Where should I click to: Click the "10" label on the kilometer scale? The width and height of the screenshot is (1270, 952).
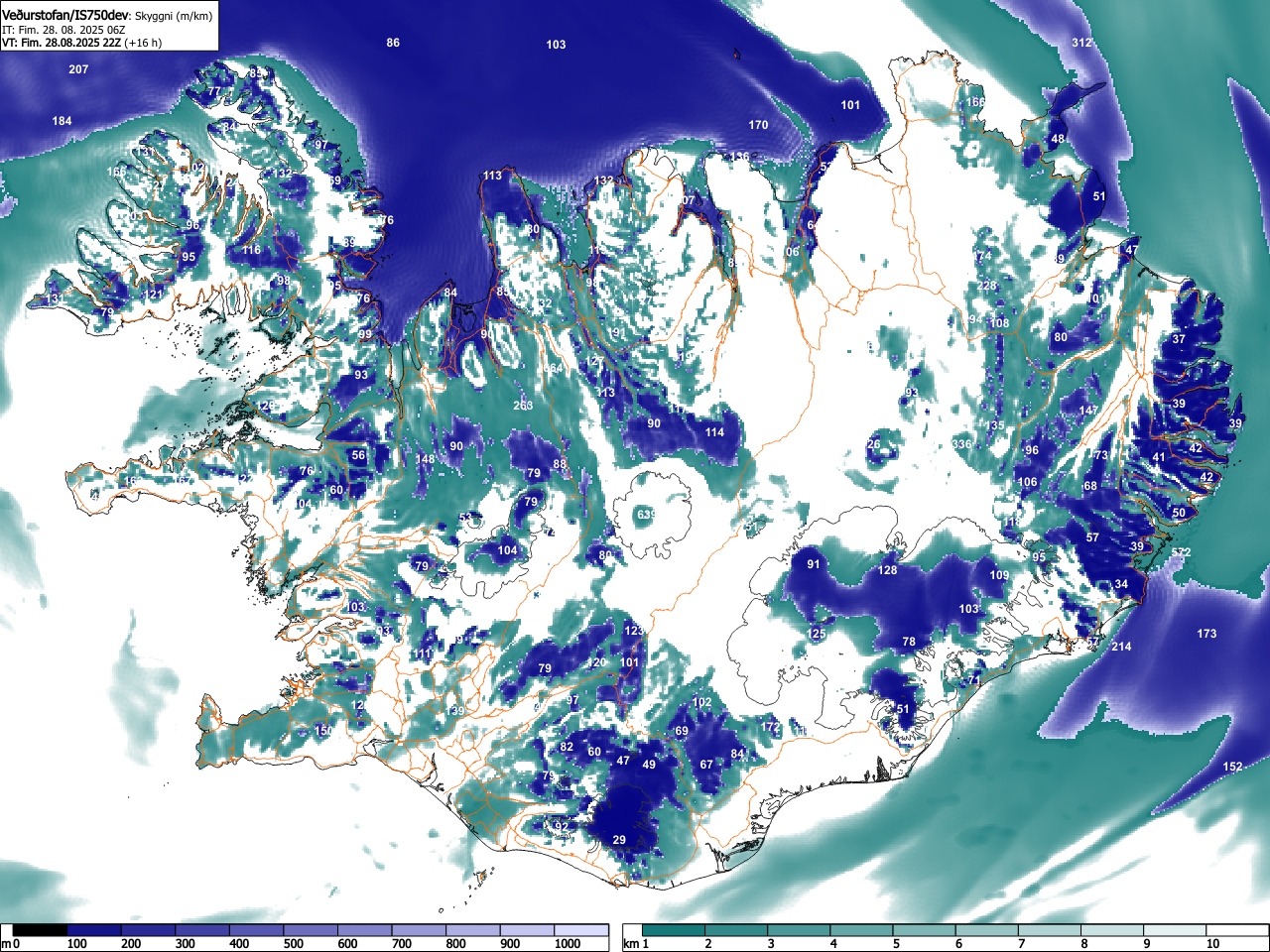(x=1212, y=944)
